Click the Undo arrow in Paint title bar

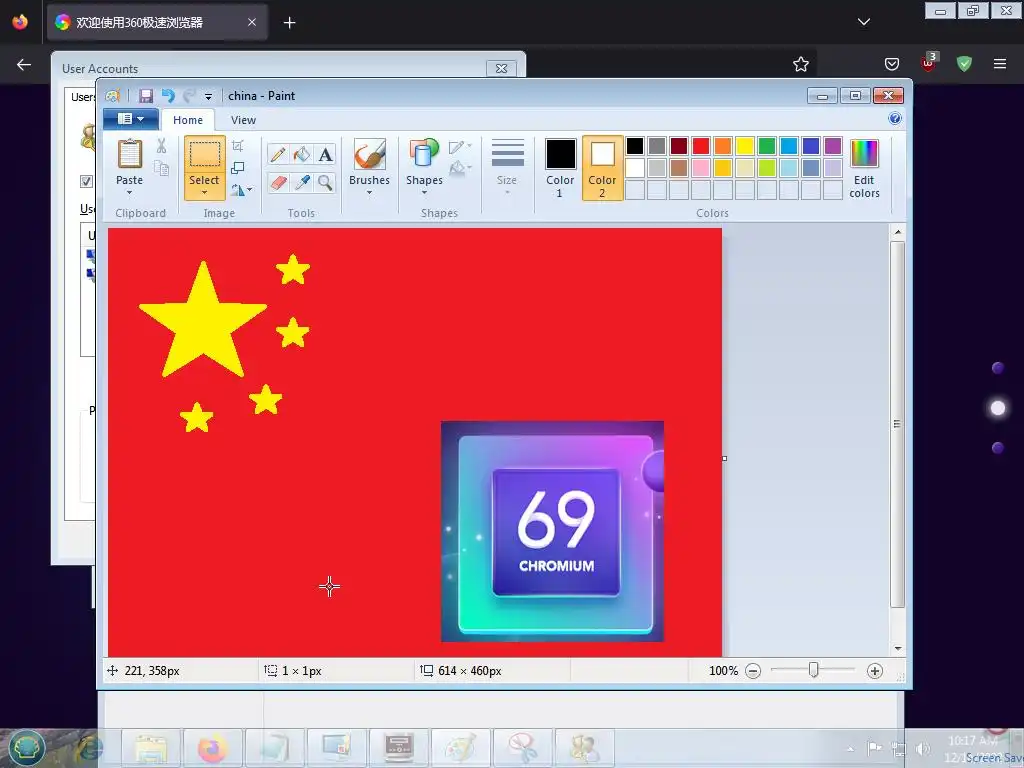tap(168, 96)
